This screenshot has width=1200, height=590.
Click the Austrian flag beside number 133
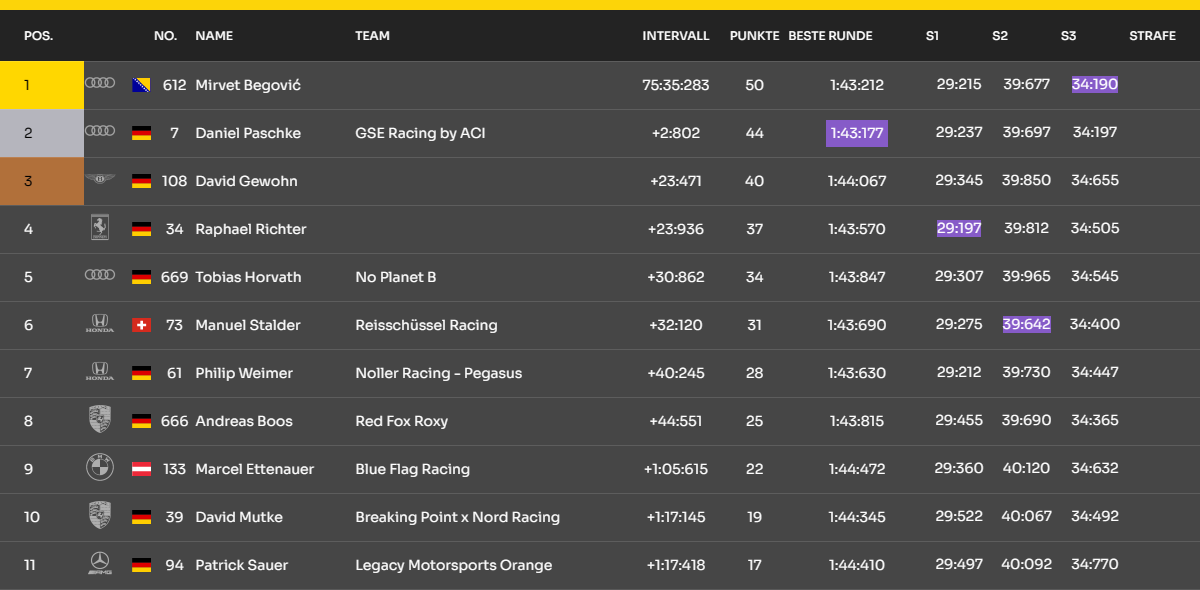click(141, 469)
